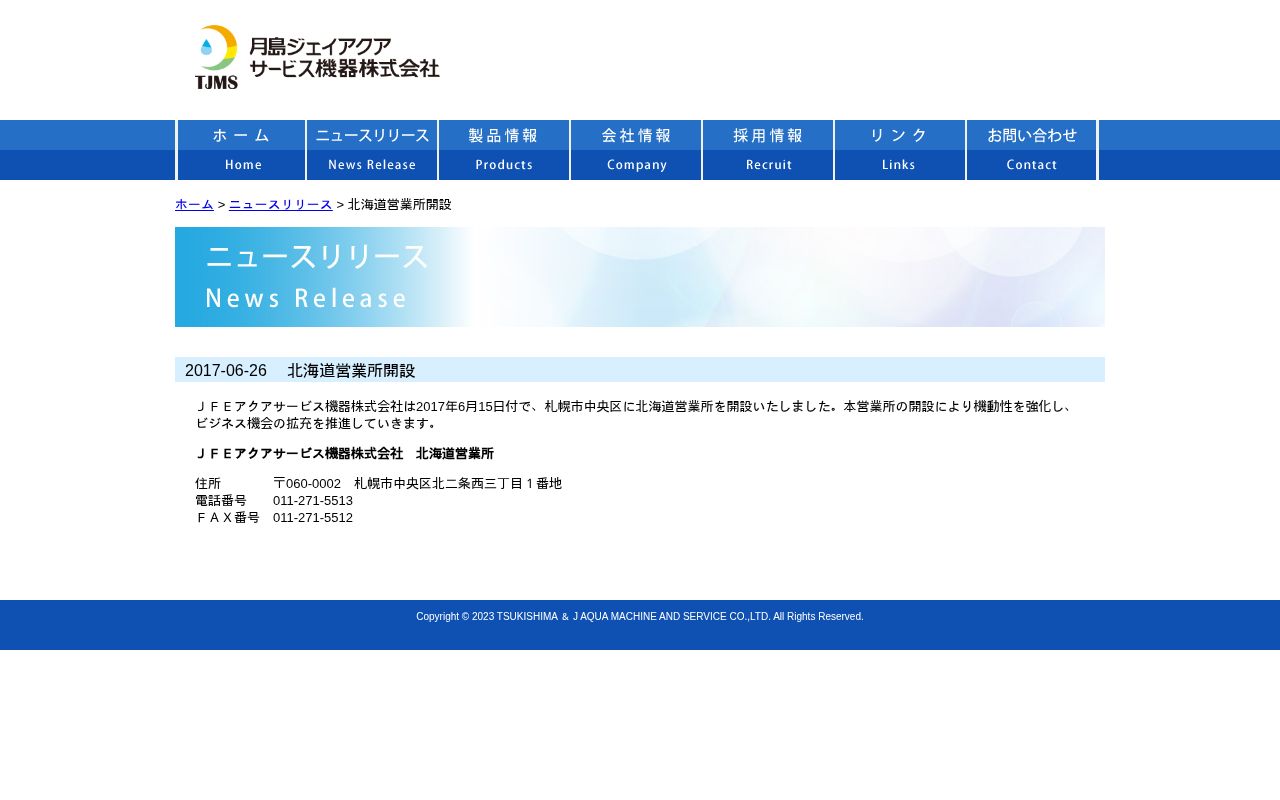Click the 月島ジェイアクアサービス機器株式会社 company name
Viewport: 1280px width, 800px height.
[343, 57]
